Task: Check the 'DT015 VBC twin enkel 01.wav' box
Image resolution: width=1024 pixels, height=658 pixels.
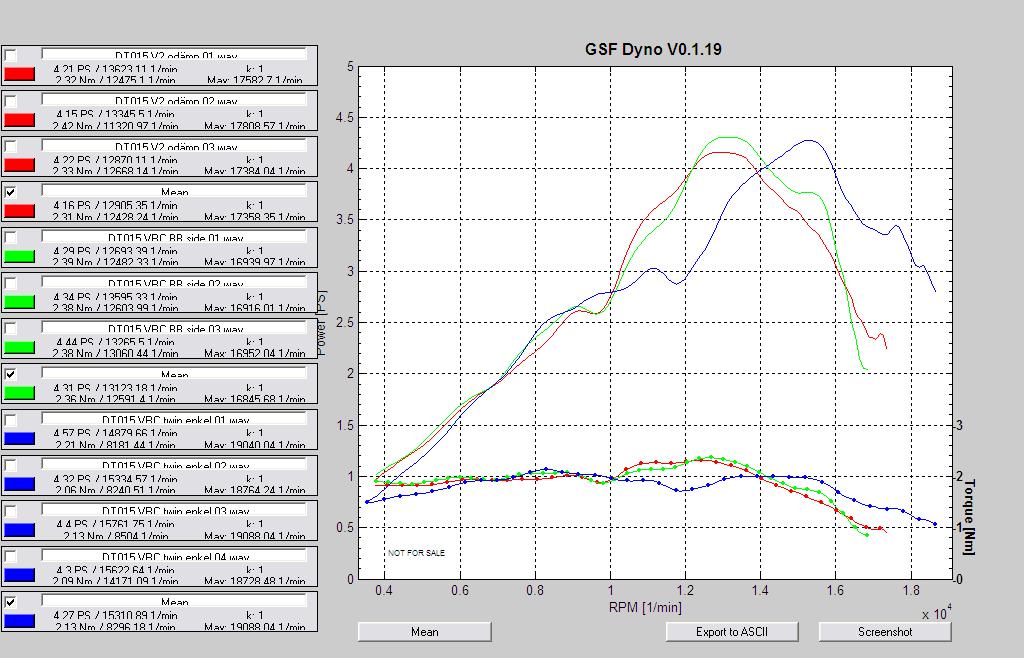Action: click(10, 420)
